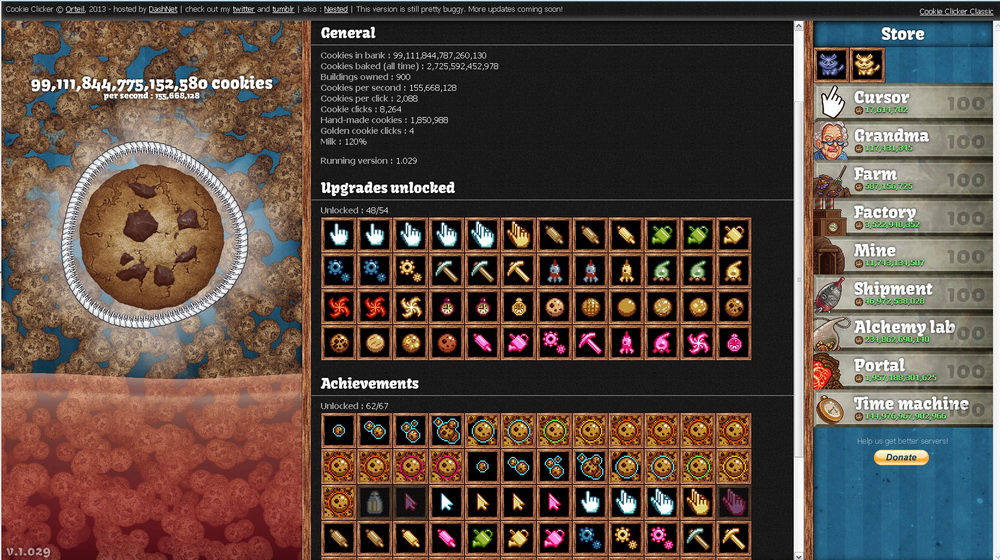
Task: Buy a Cursor in the store
Action: tap(903, 102)
